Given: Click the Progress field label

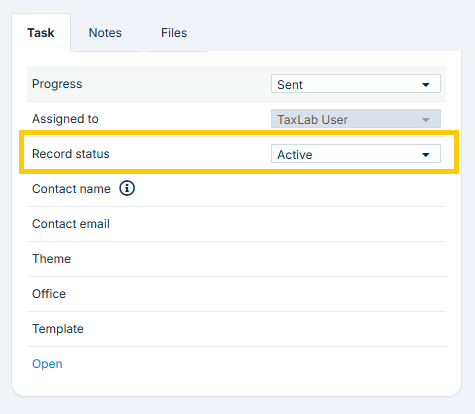Looking at the screenshot, I should 57,84.
